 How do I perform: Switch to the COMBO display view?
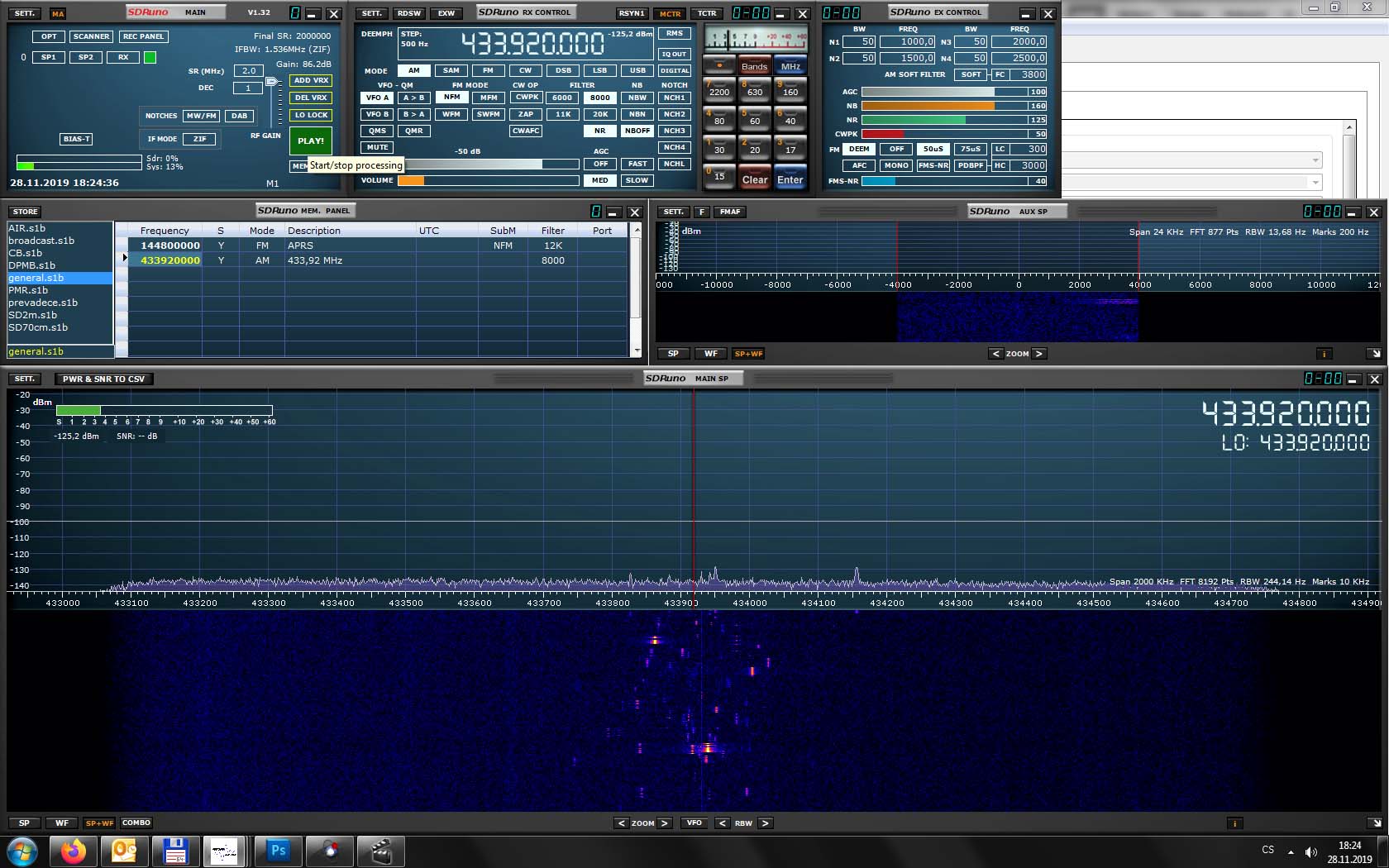click(x=136, y=823)
